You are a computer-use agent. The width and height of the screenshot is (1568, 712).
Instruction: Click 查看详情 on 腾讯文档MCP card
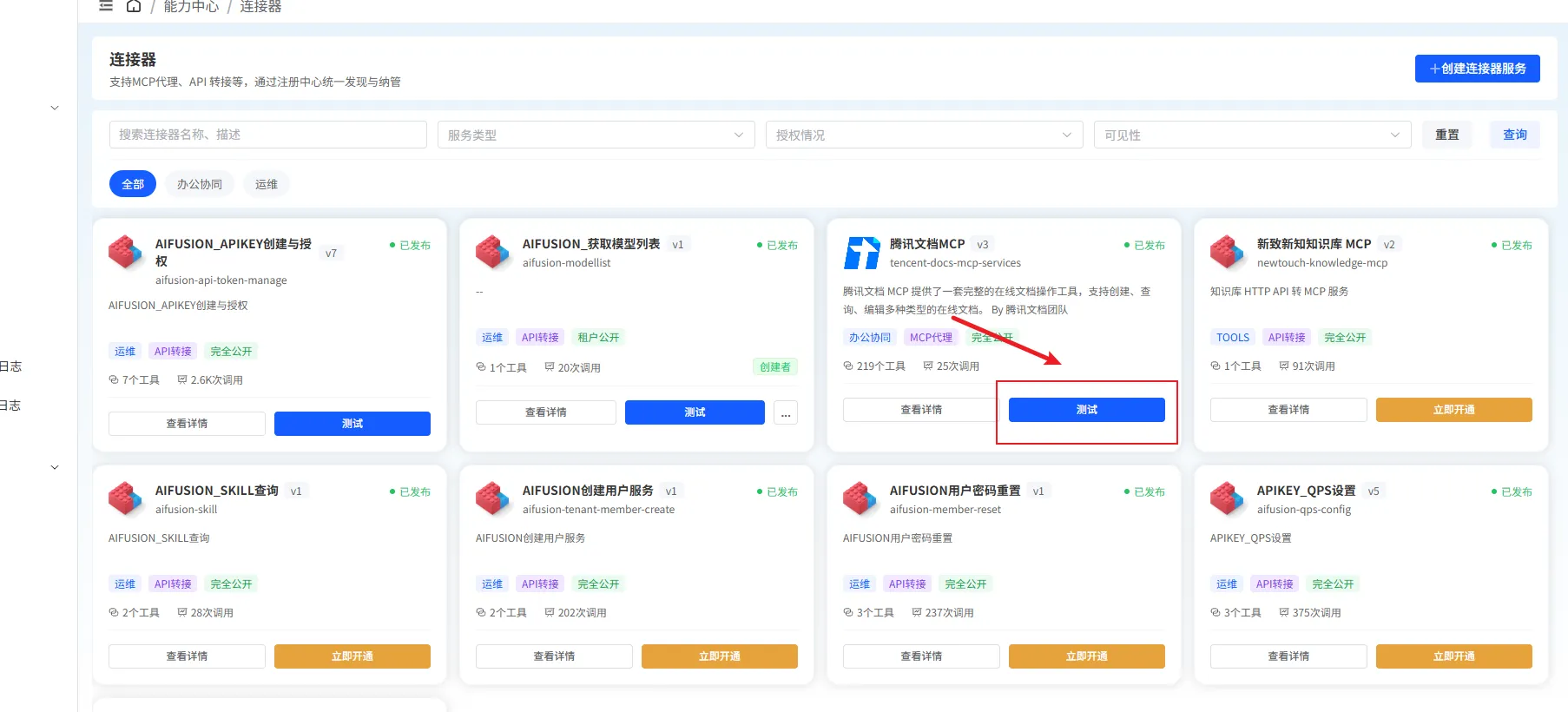click(921, 410)
